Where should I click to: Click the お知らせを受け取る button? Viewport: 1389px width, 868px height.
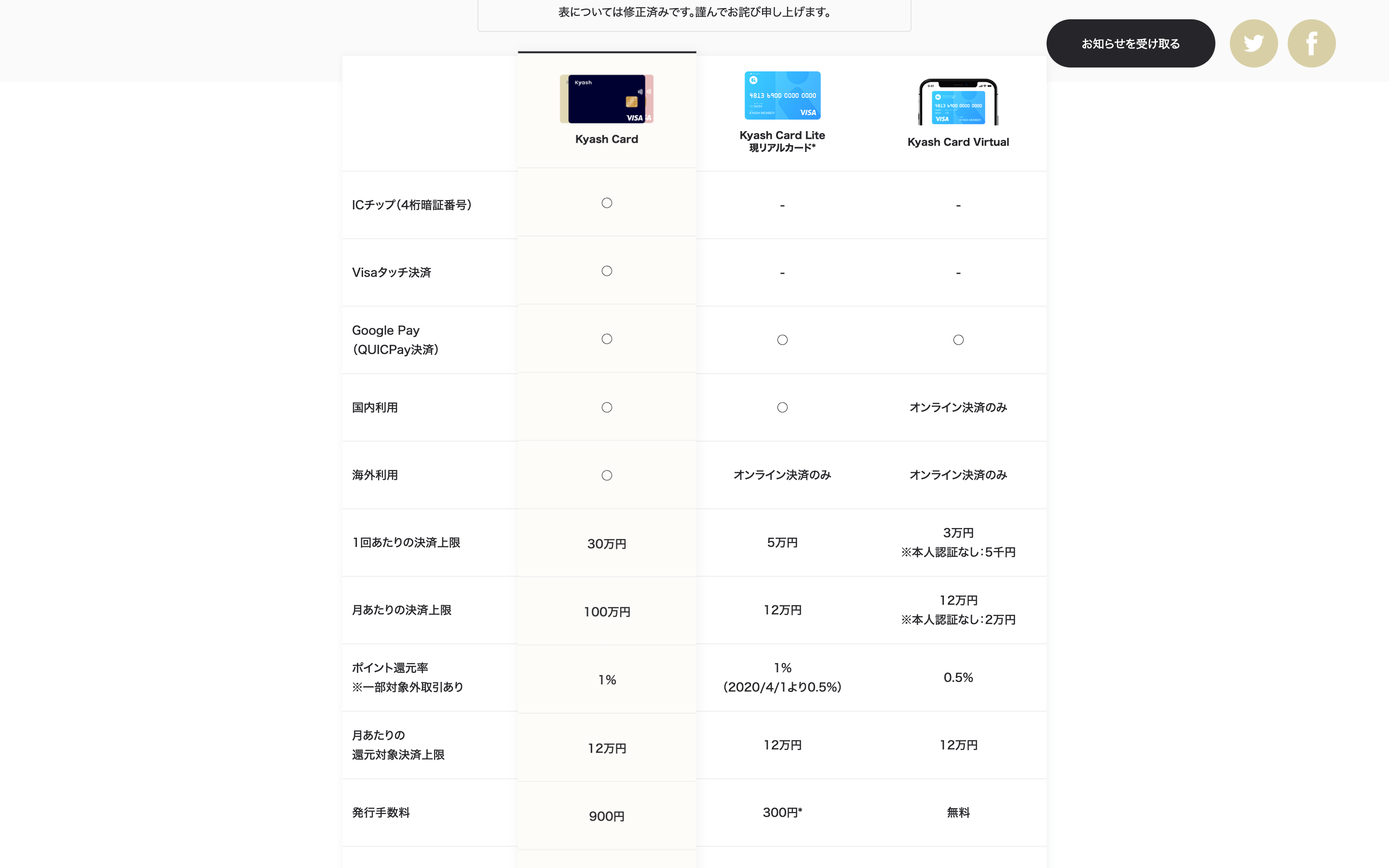[x=1130, y=43]
